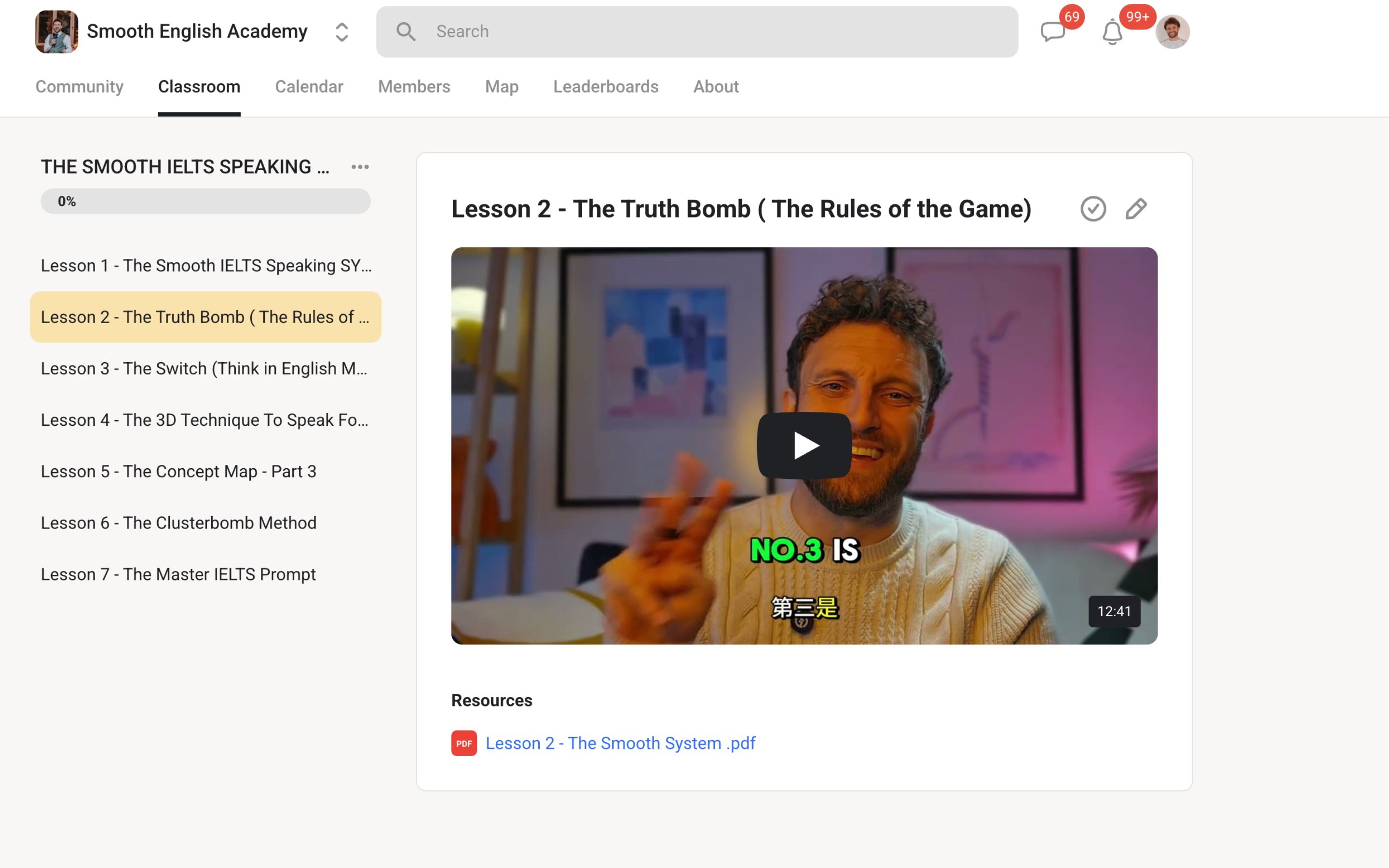Click the 0% course progress bar

(205, 202)
